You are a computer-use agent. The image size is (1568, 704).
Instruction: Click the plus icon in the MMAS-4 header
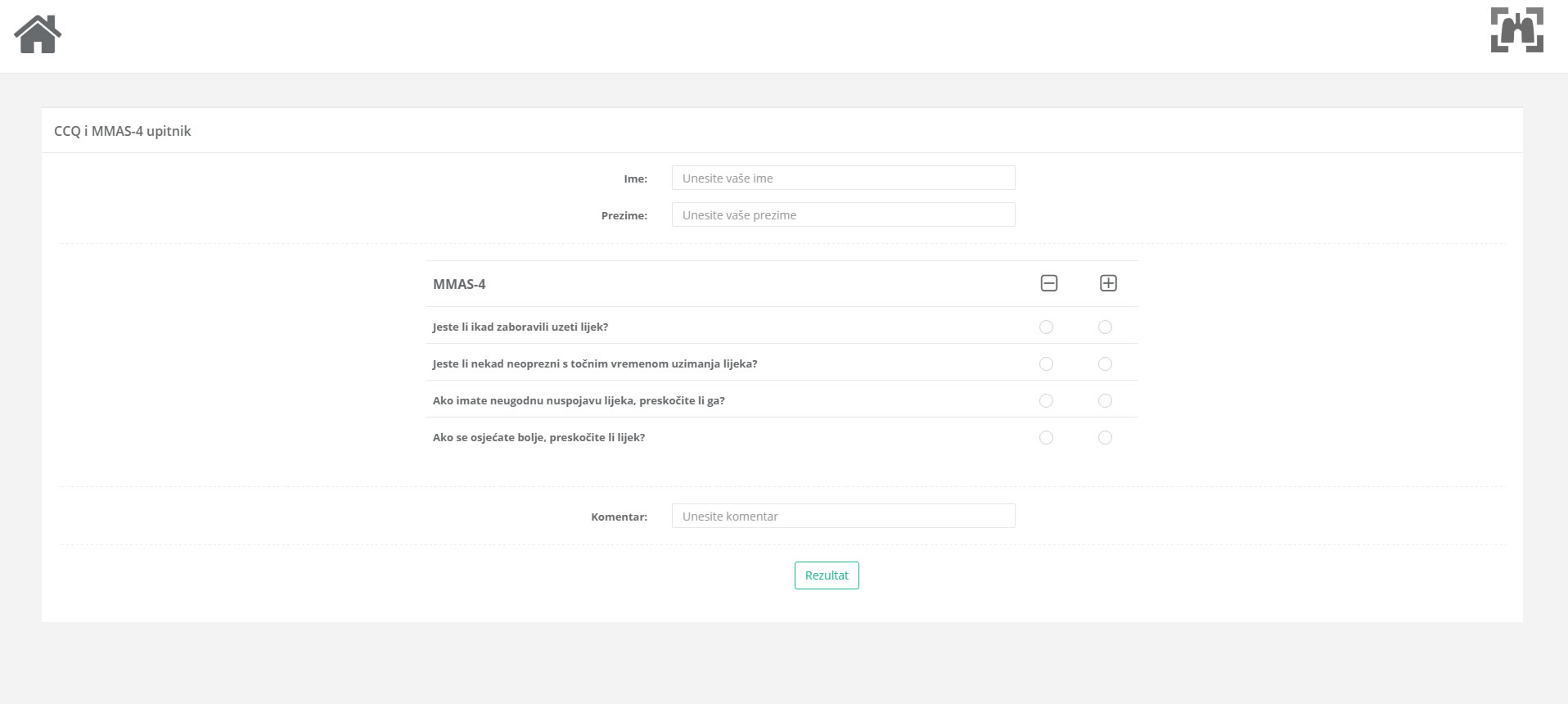pos(1107,283)
